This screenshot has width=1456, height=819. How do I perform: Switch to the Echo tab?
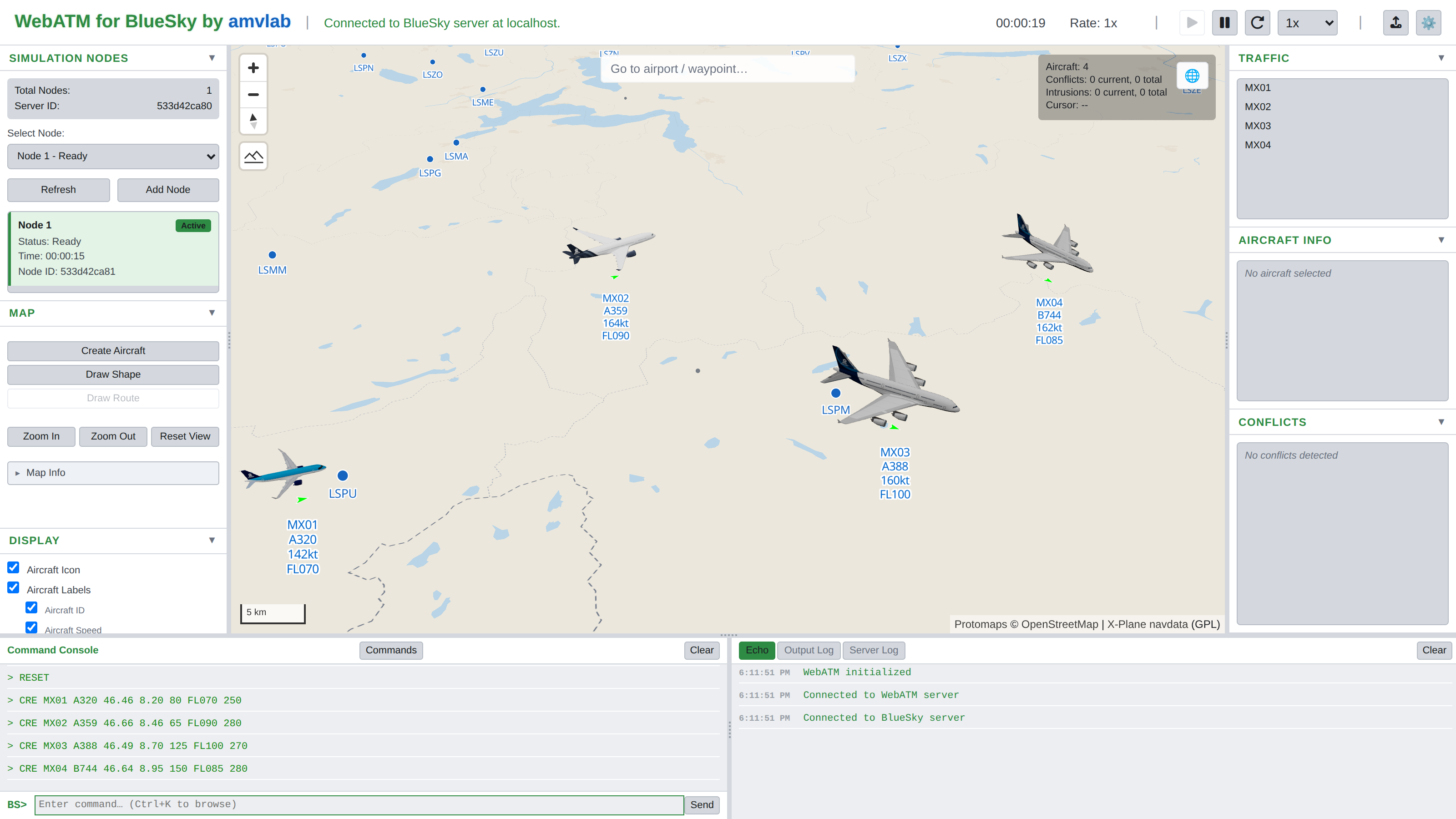coord(757,650)
